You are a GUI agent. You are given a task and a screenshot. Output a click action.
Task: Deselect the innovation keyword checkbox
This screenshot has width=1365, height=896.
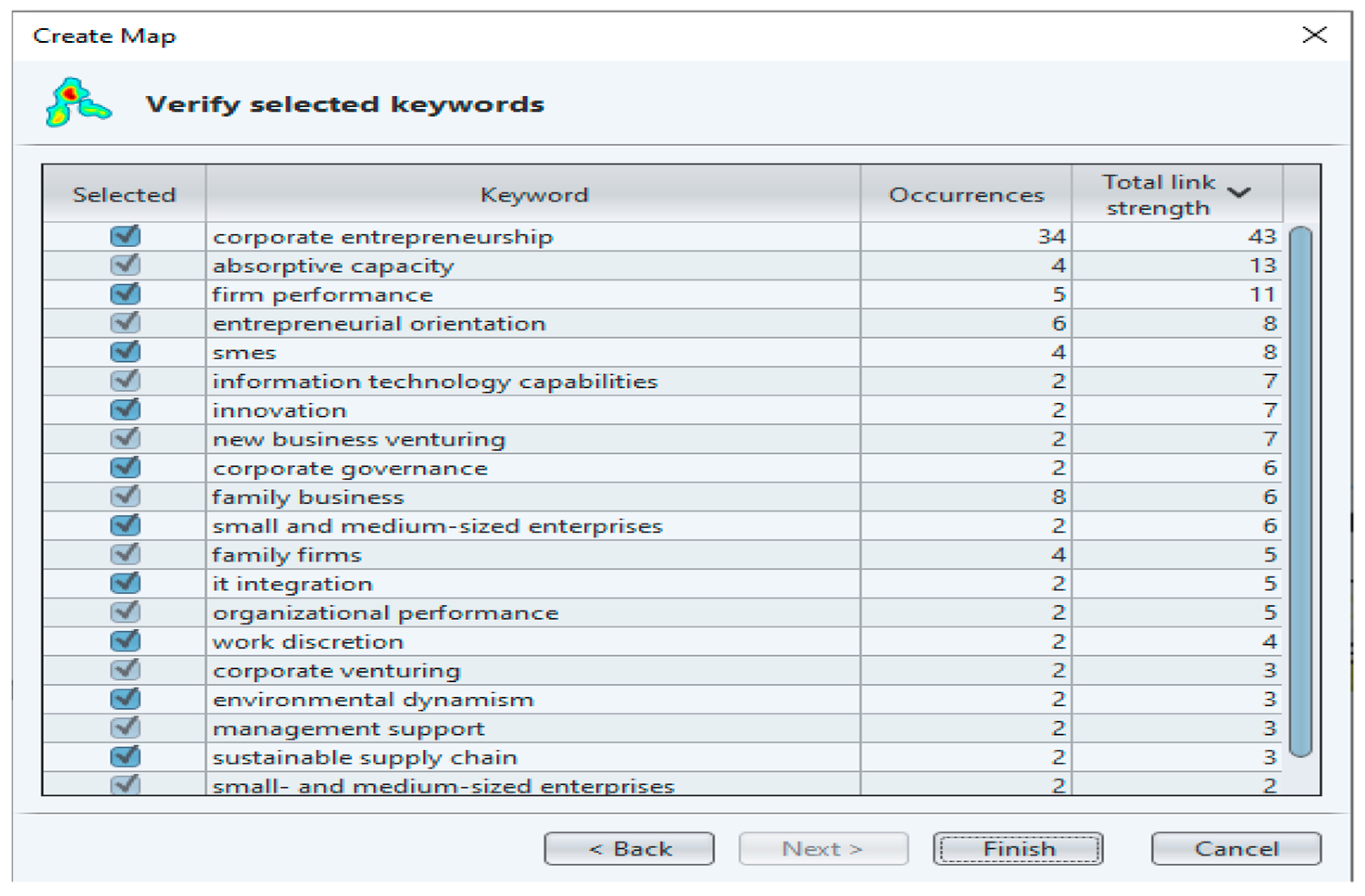coord(125,410)
